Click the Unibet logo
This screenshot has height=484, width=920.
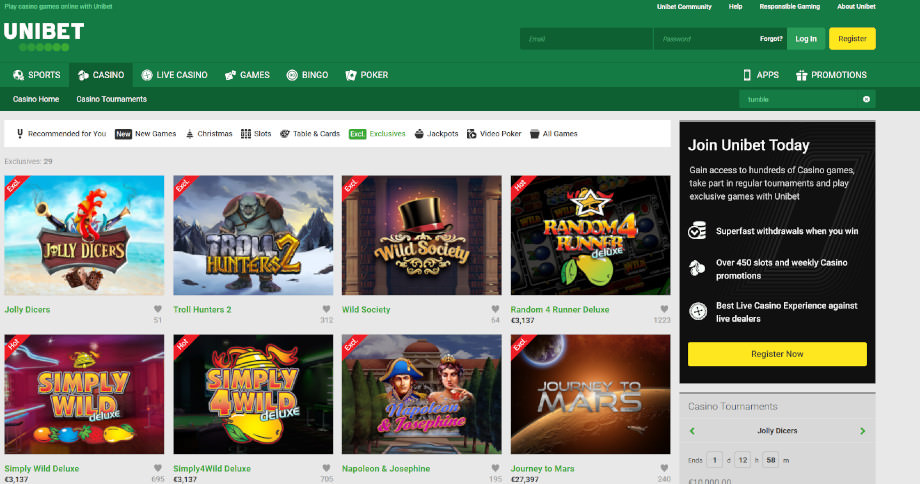(x=44, y=36)
